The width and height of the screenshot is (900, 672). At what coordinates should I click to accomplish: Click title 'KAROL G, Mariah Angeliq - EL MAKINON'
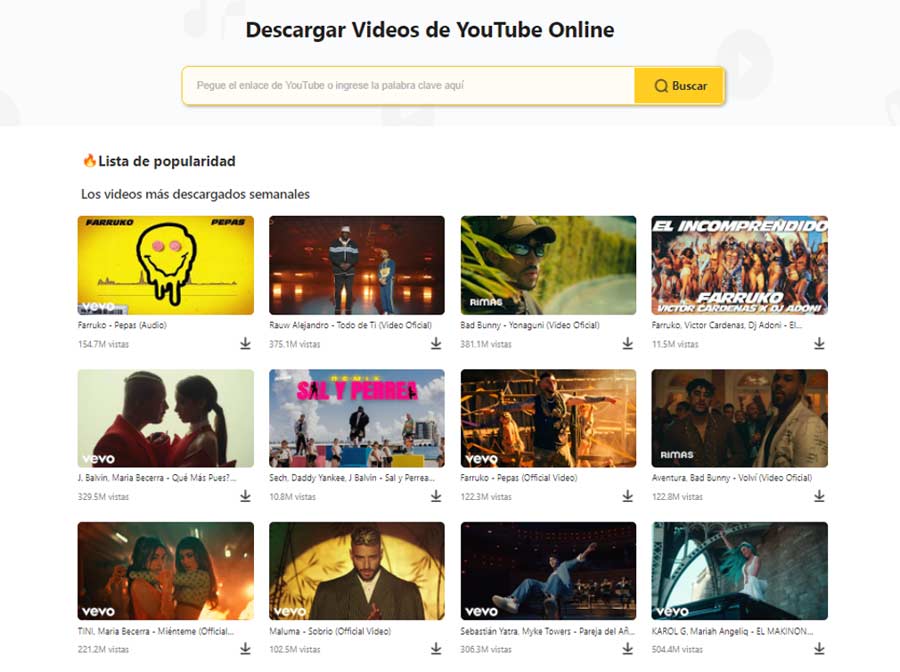[732, 631]
